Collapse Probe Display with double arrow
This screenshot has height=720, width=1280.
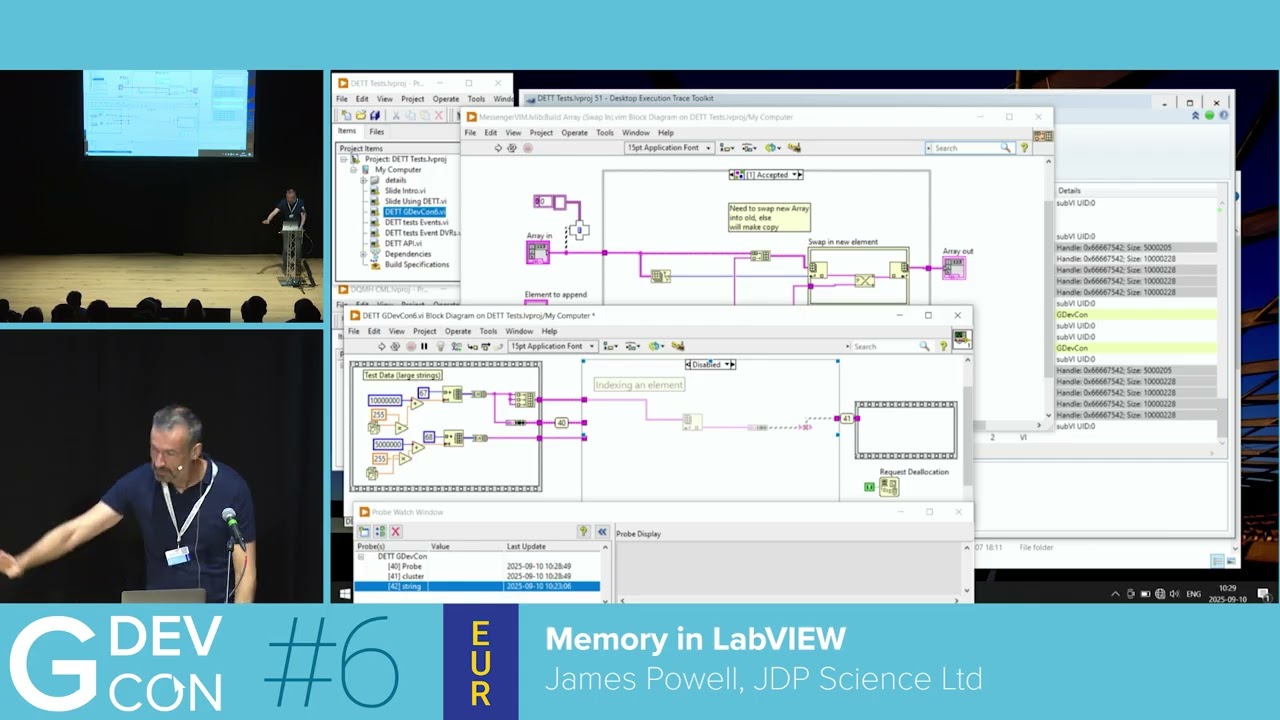pyautogui.click(x=602, y=531)
